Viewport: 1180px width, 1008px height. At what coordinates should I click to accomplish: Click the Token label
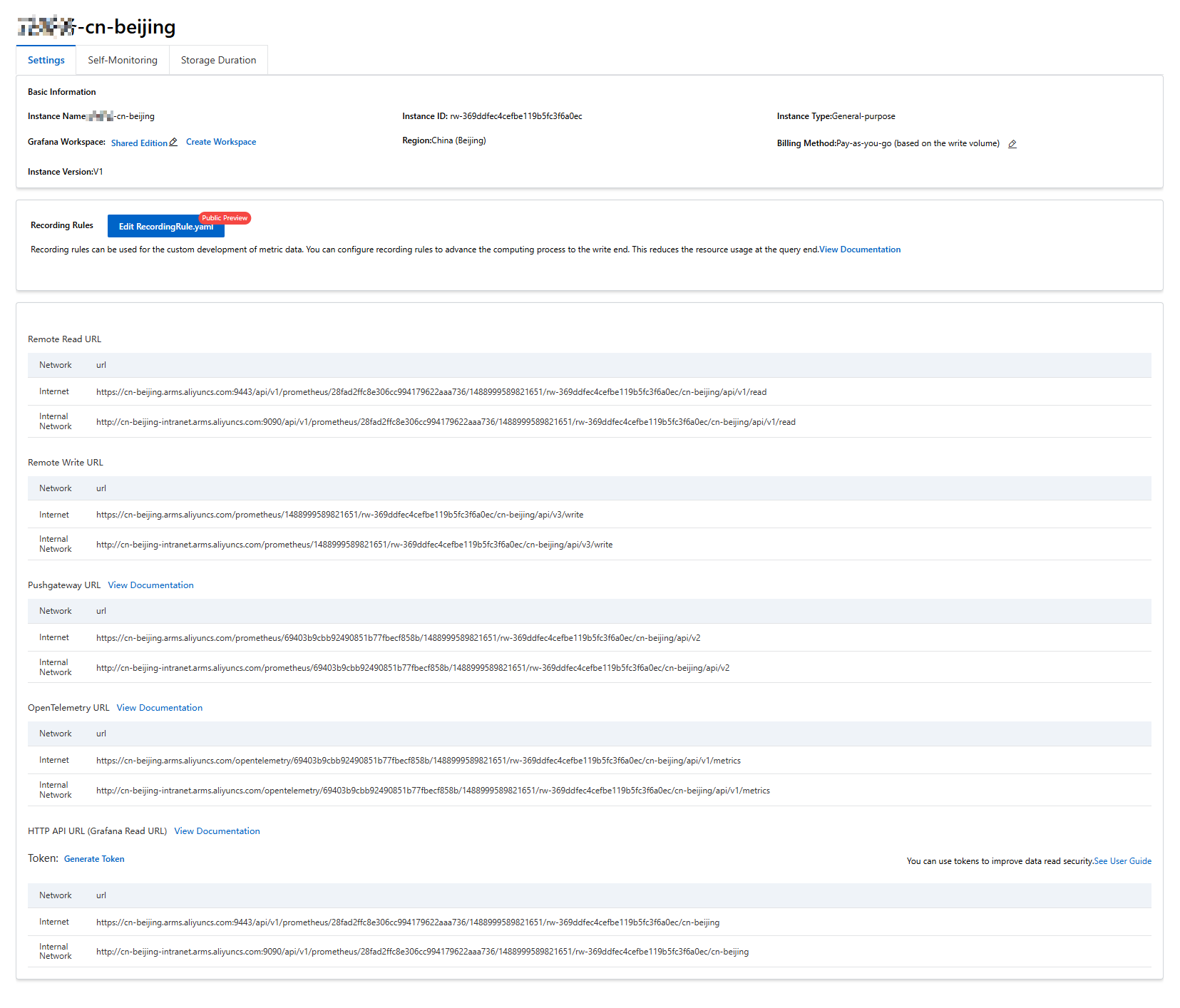[x=43, y=858]
